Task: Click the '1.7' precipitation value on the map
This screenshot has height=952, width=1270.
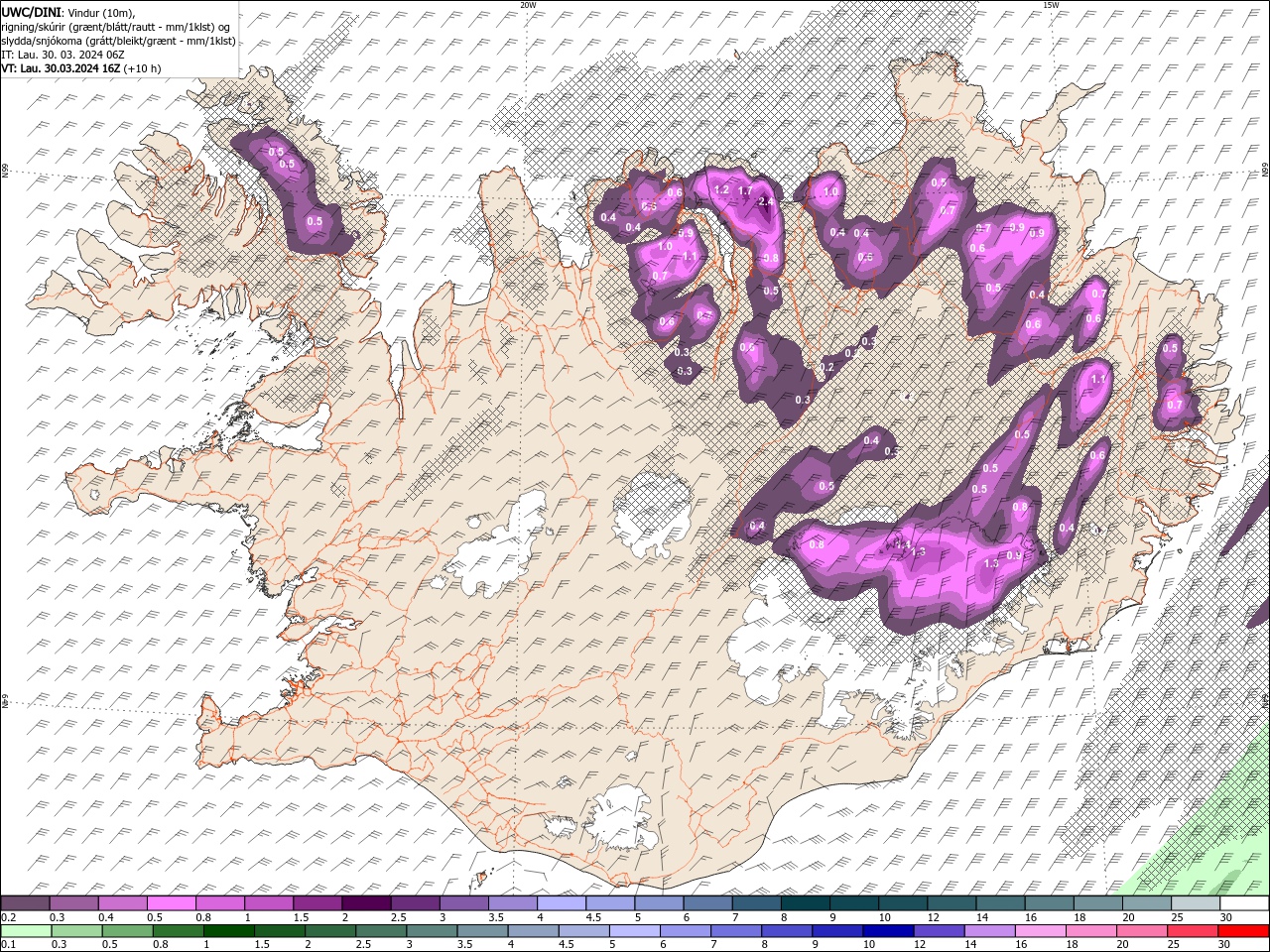Action: click(746, 190)
